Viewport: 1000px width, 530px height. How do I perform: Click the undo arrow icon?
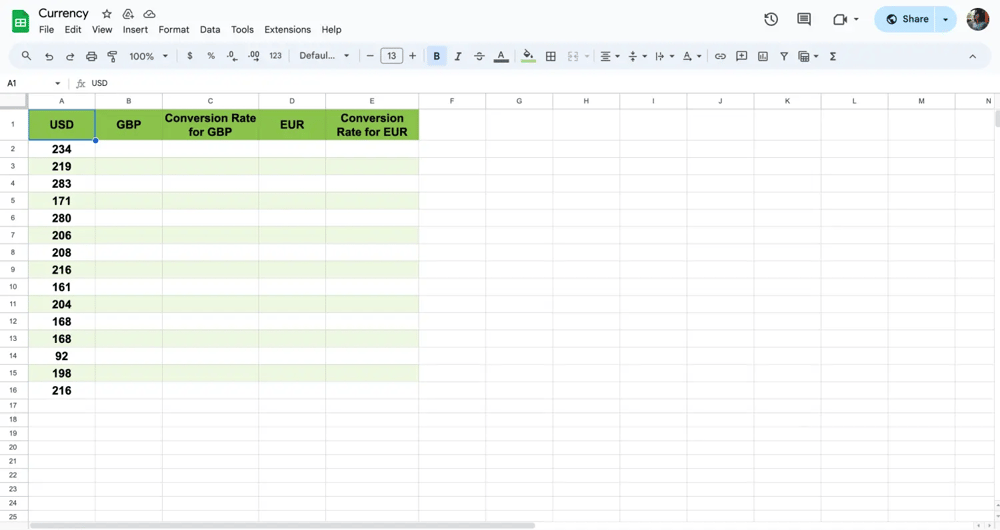(49, 57)
